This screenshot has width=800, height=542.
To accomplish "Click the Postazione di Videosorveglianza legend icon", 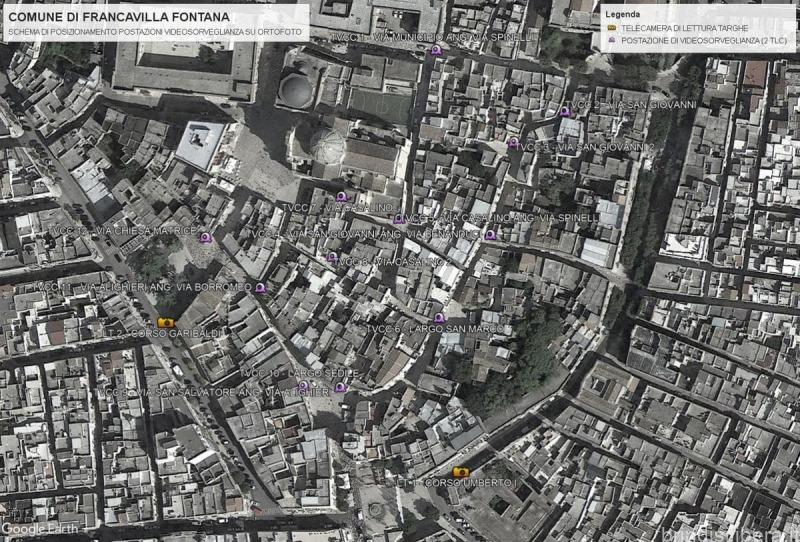I will [612, 41].
